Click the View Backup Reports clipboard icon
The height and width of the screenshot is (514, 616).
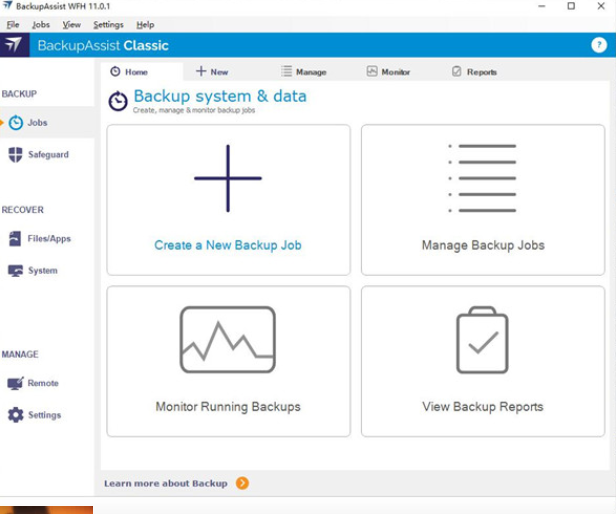pyautogui.click(x=483, y=340)
